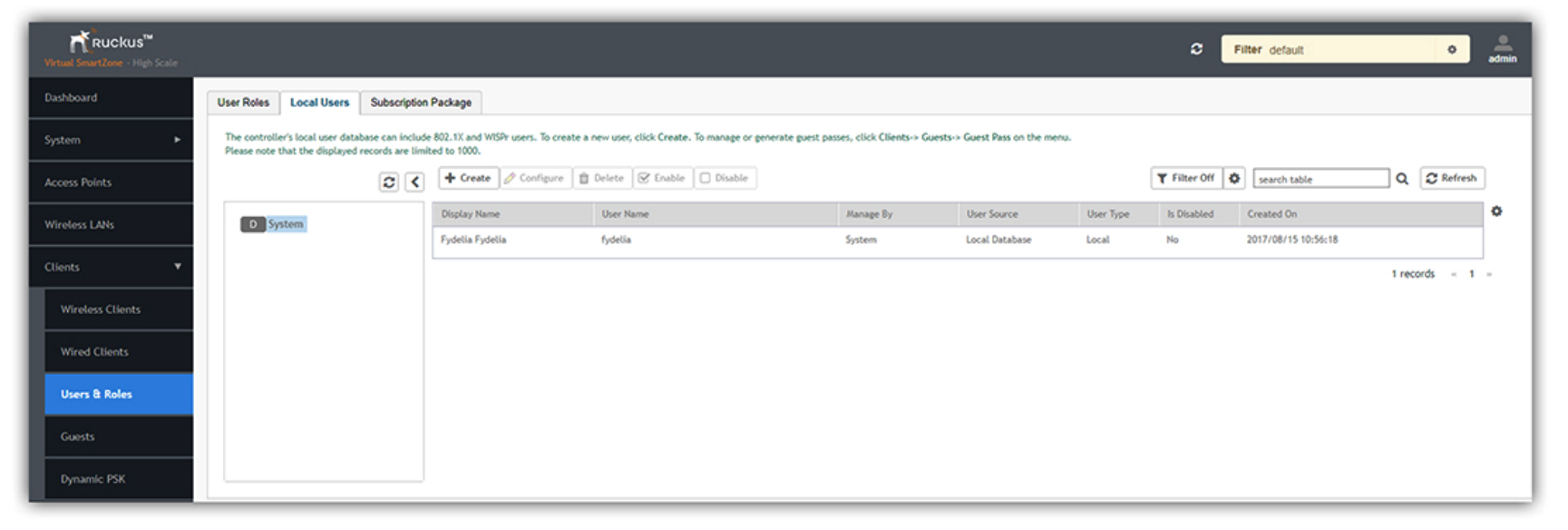Collapse the Clients sidebar menu
The width and height of the screenshot is (1568, 530).
111,267
